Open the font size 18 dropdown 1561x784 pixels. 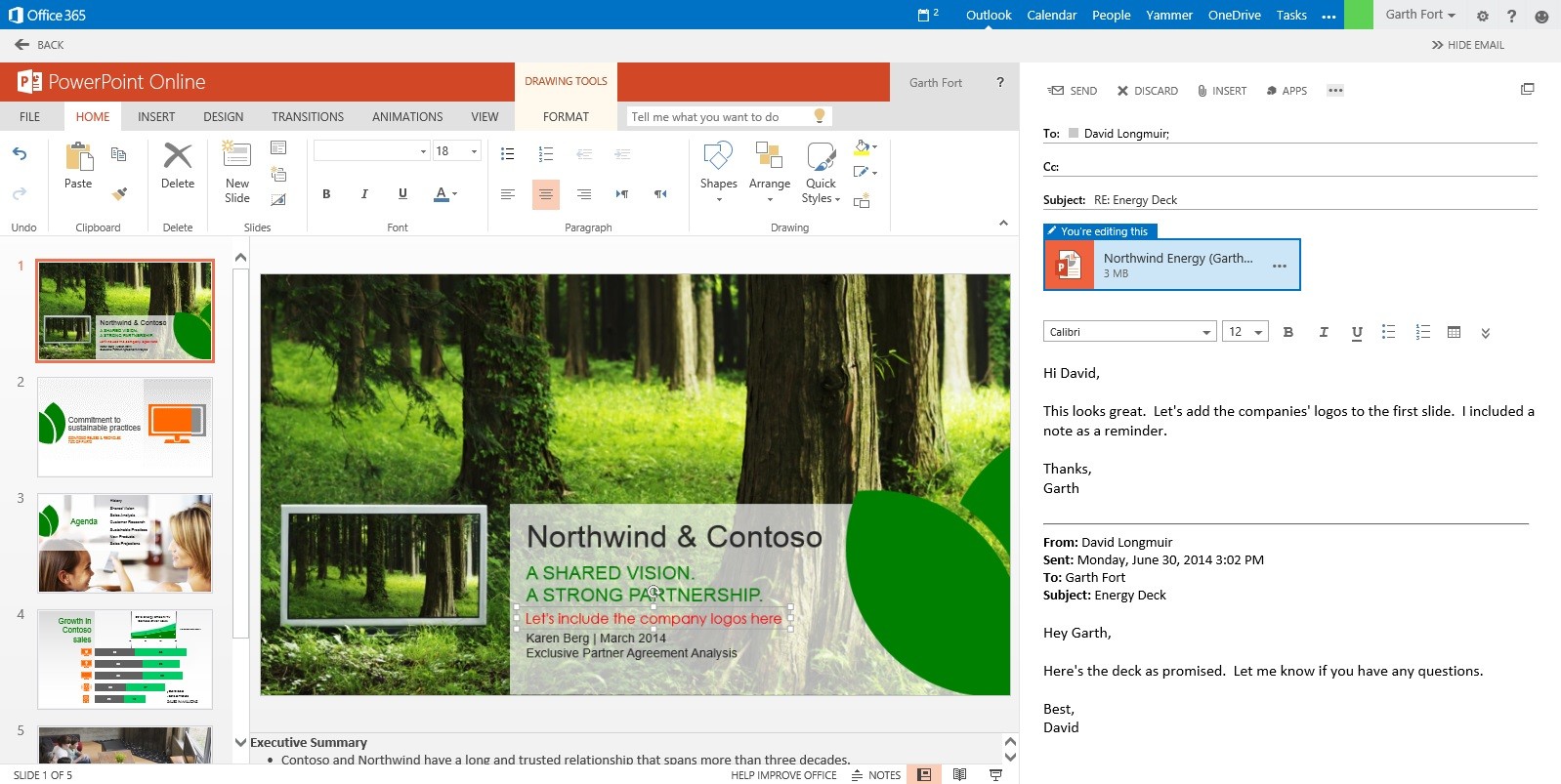tap(474, 150)
